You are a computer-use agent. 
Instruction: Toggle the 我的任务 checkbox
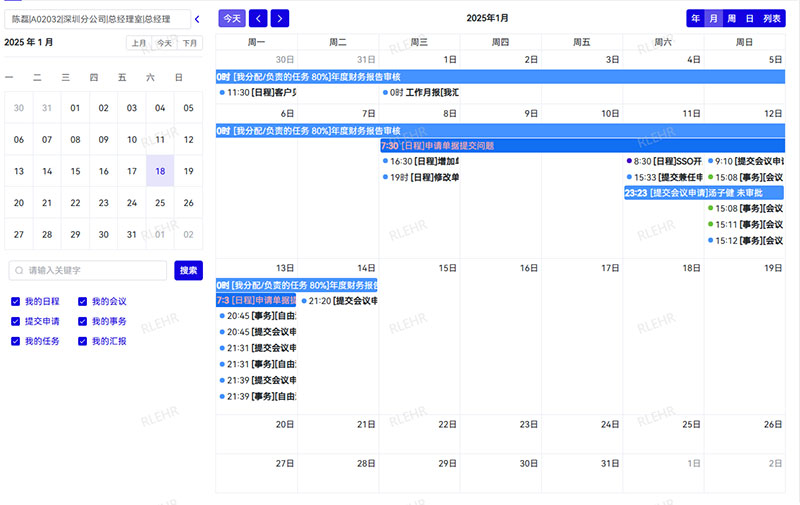point(15,341)
